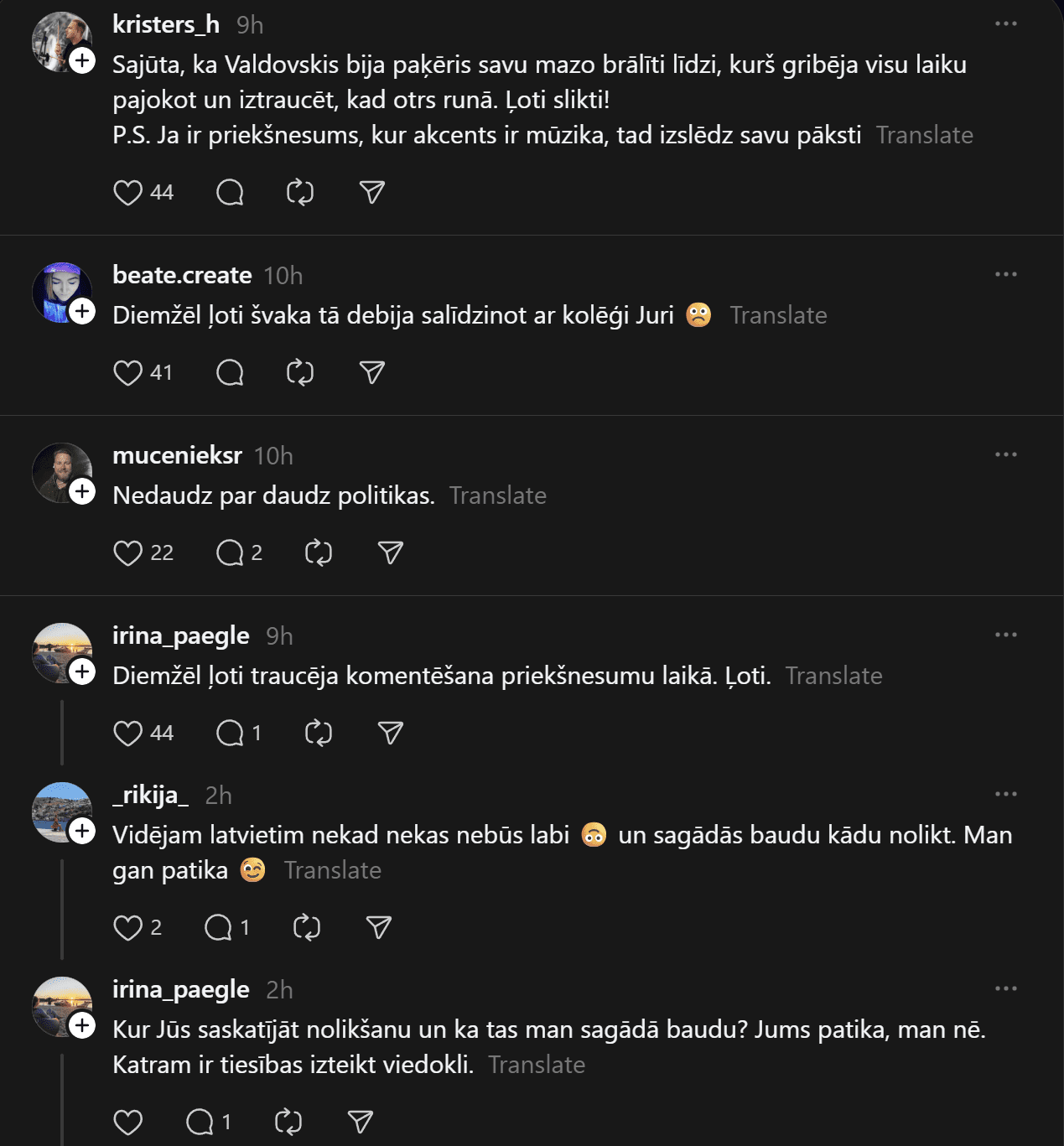This screenshot has height=1146, width=1064.
Task: Repost kristers_h's comment
Action: [x=300, y=193]
